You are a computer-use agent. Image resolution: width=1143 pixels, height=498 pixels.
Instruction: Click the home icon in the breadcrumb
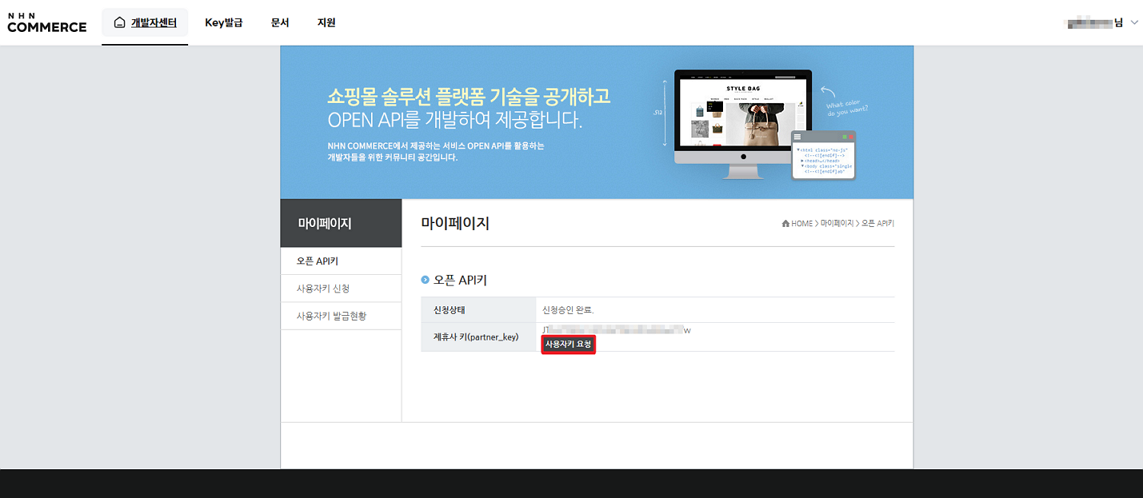(x=786, y=223)
